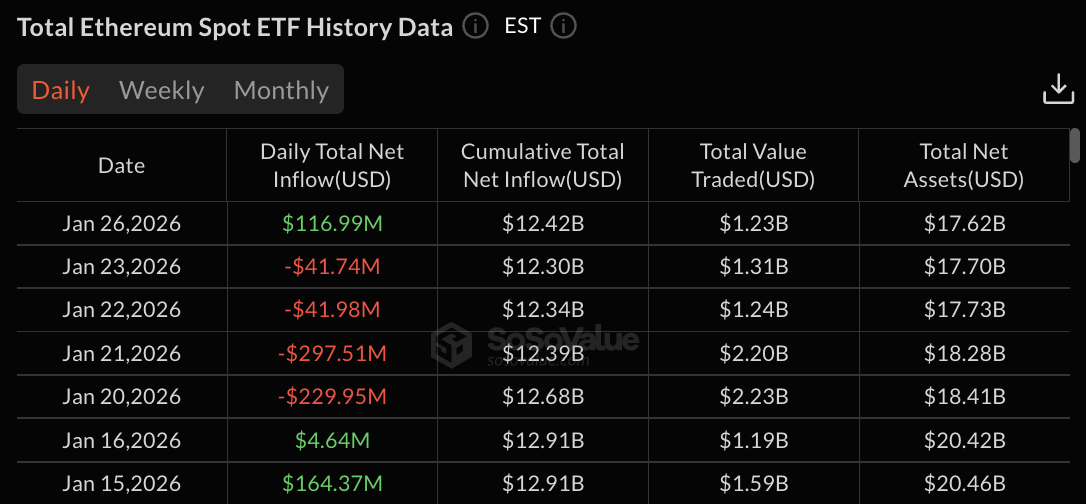
Task: Click Total Ethereum Spot ETF title
Action: click(235, 27)
